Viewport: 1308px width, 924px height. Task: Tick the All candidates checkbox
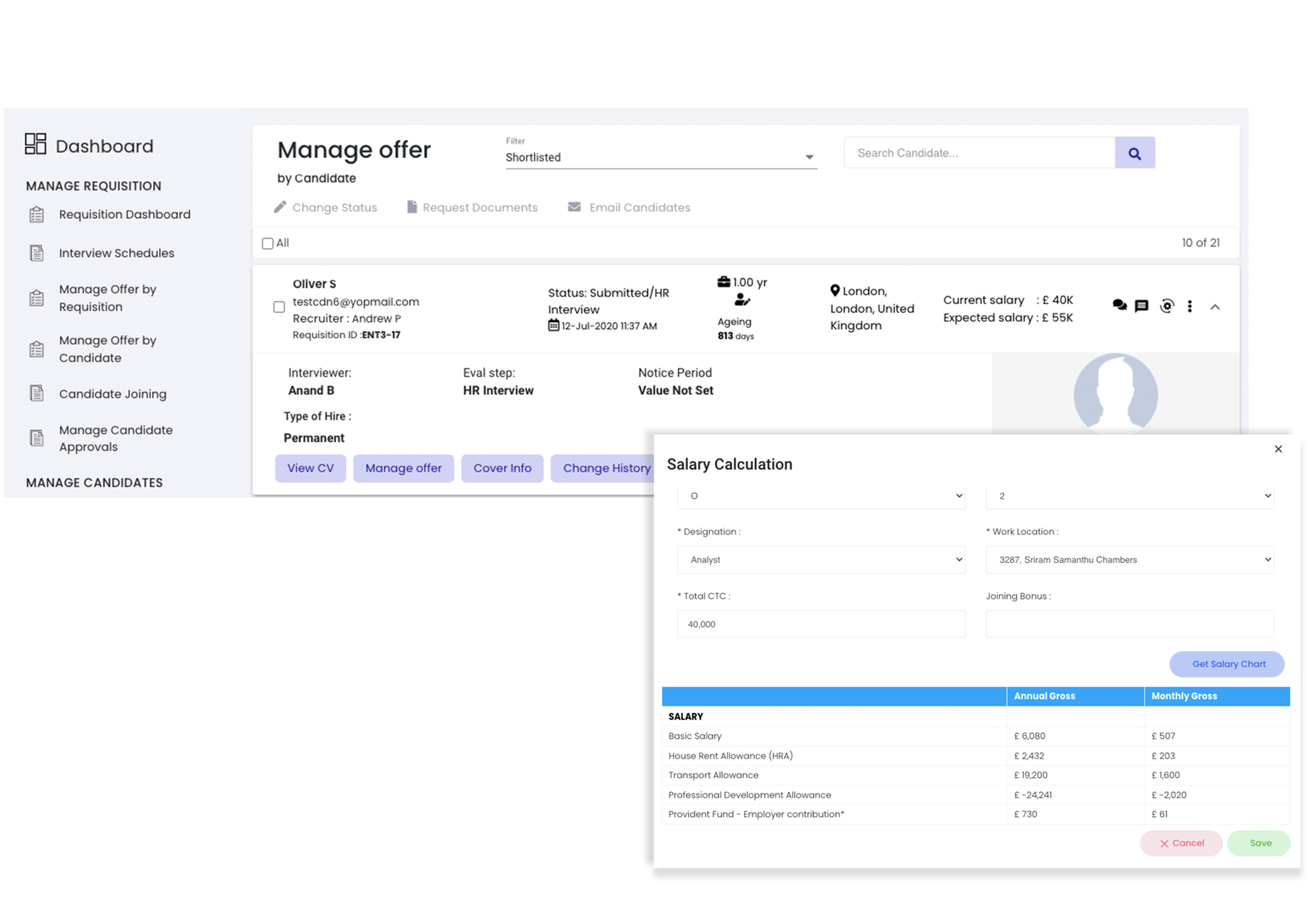pyautogui.click(x=268, y=243)
